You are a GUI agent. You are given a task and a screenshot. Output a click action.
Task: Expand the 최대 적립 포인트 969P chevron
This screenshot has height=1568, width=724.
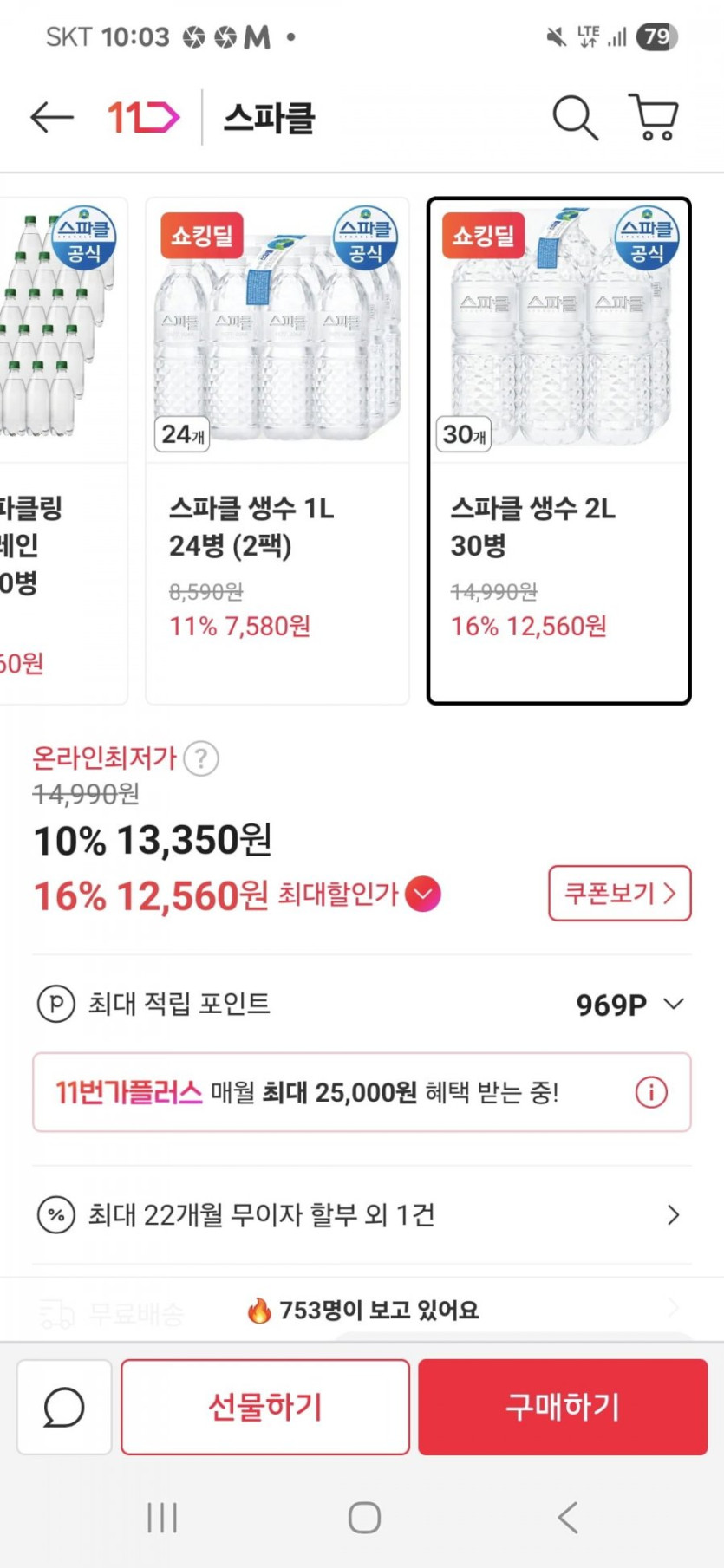[674, 1004]
